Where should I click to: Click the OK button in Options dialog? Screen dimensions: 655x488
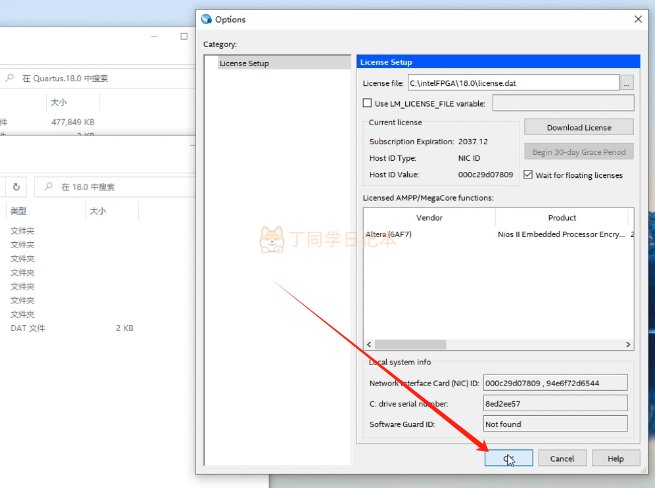(x=508, y=458)
